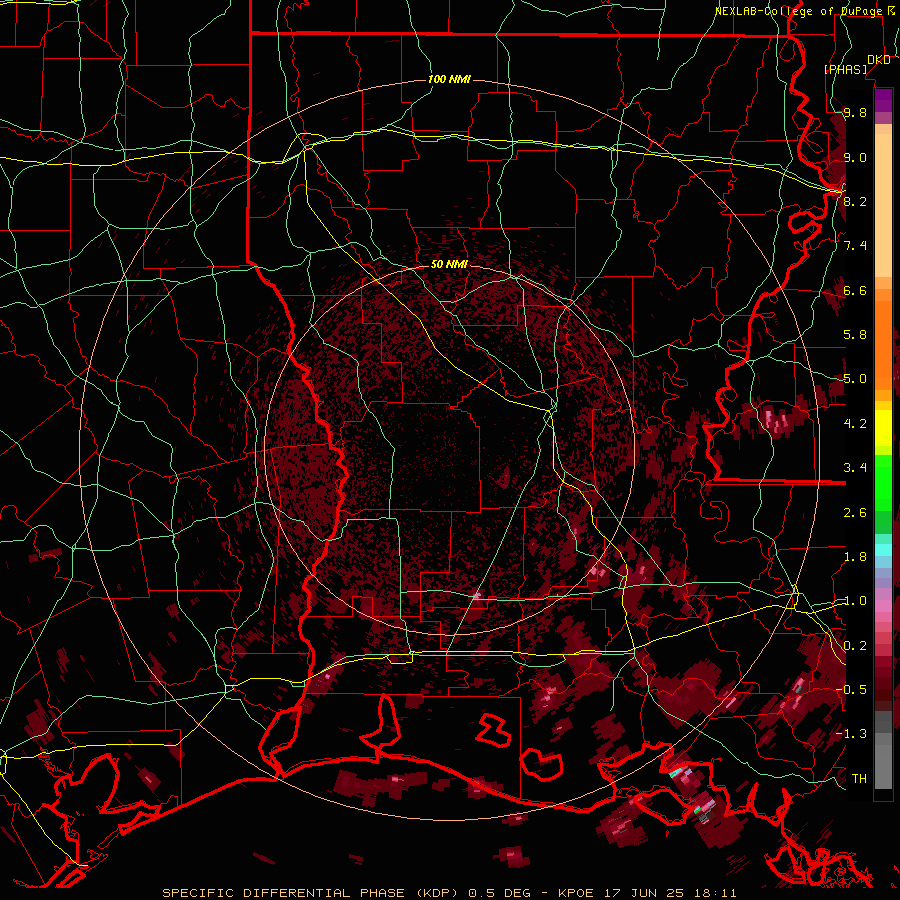Click the "TH" threshold label on scale
Viewport: 900px width, 900px height.
click(x=859, y=779)
